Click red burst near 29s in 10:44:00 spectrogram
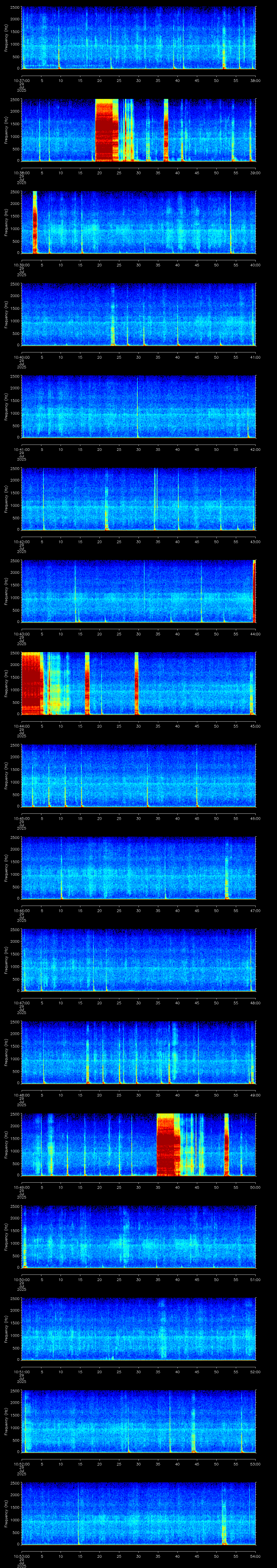This screenshot has width=277, height=1568. click(x=136, y=683)
